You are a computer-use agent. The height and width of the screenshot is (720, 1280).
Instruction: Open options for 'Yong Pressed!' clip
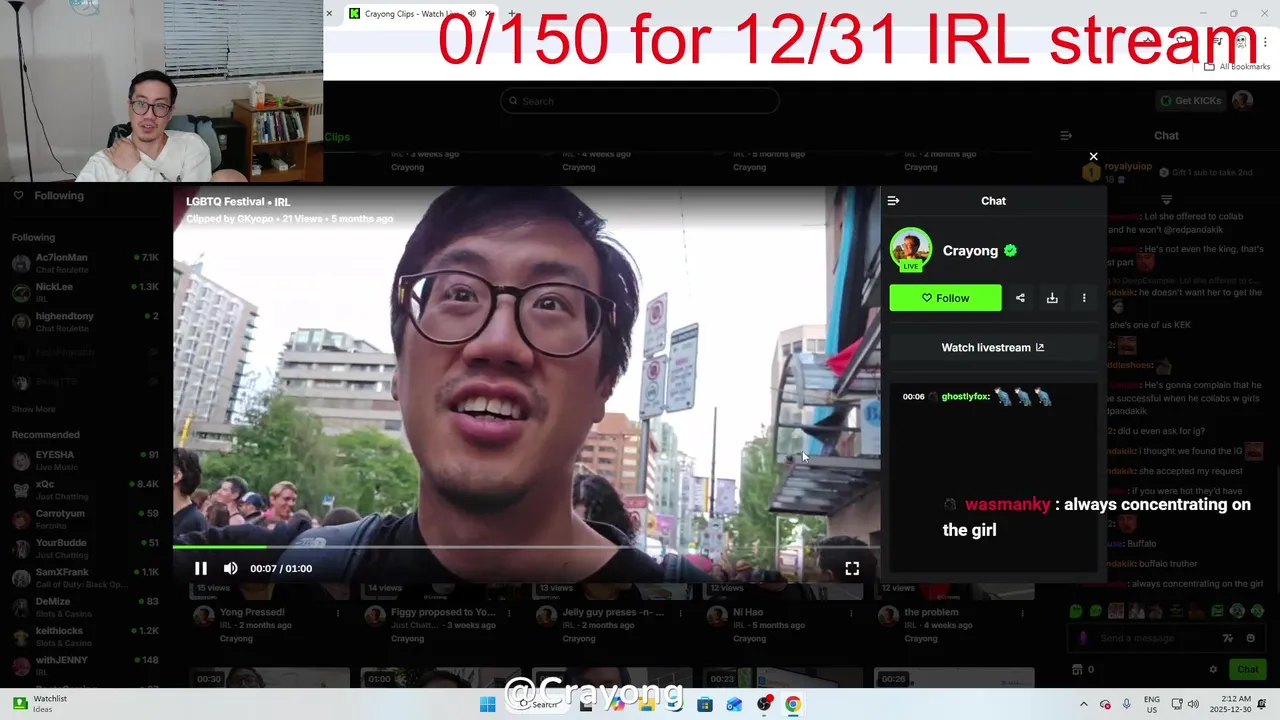[338, 613]
